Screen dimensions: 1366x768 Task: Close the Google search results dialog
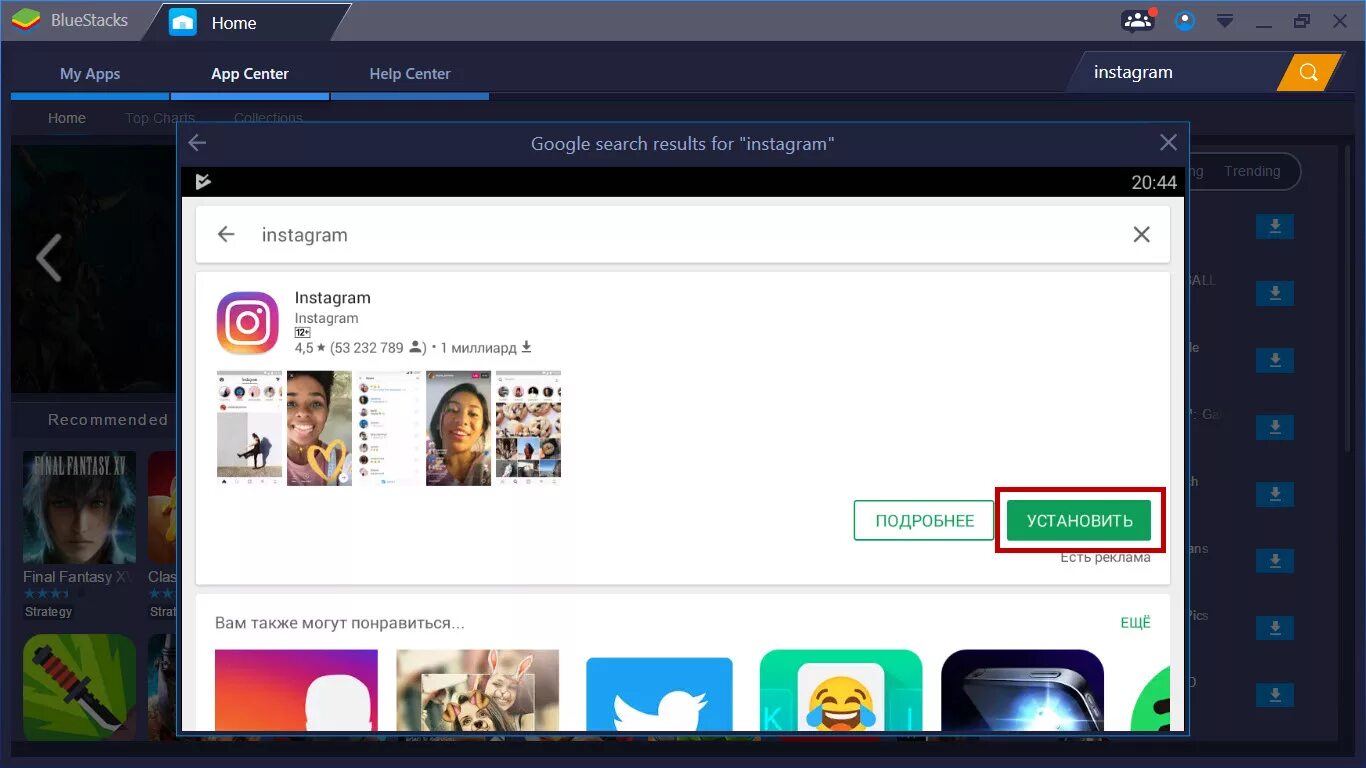(x=1168, y=143)
